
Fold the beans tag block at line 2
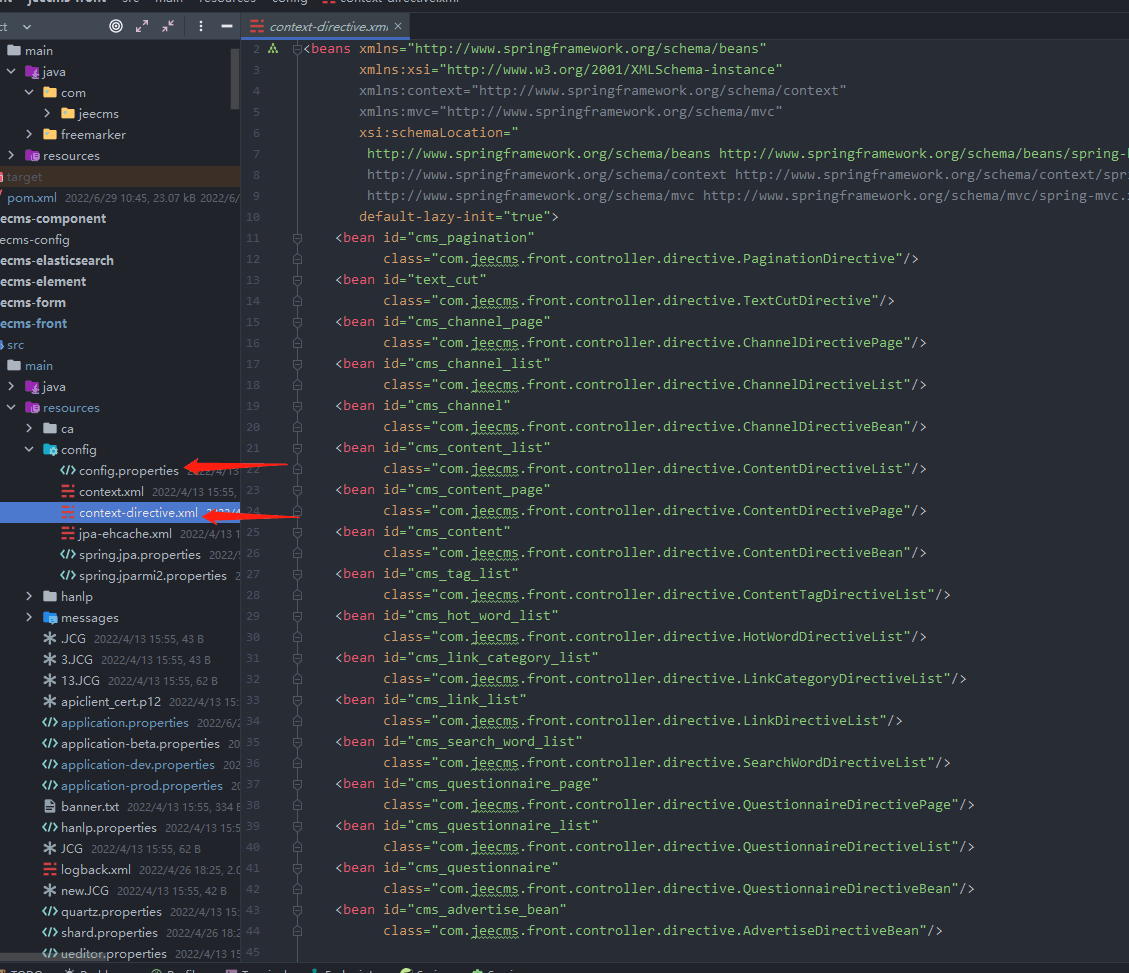[x=297, y=49]
